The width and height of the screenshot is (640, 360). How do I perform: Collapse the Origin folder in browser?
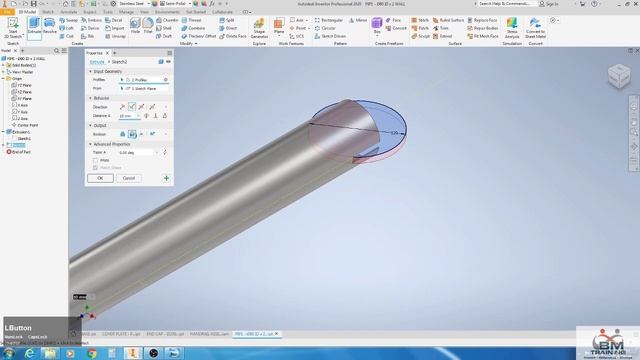pos(3,78)
